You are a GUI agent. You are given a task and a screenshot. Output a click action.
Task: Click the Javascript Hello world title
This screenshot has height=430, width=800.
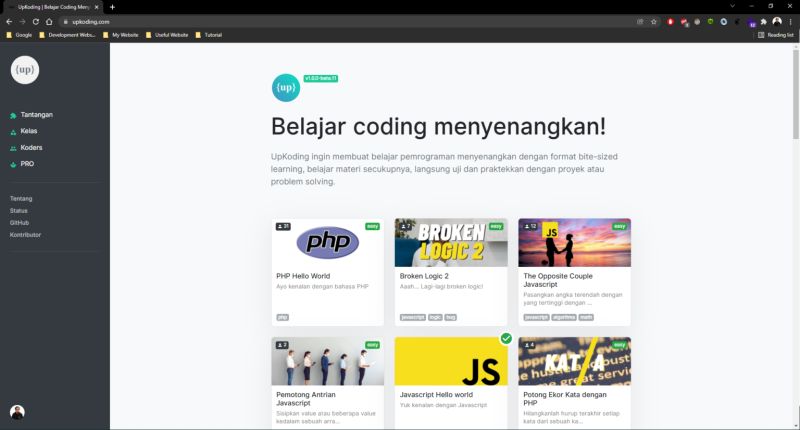coord(436,395)
